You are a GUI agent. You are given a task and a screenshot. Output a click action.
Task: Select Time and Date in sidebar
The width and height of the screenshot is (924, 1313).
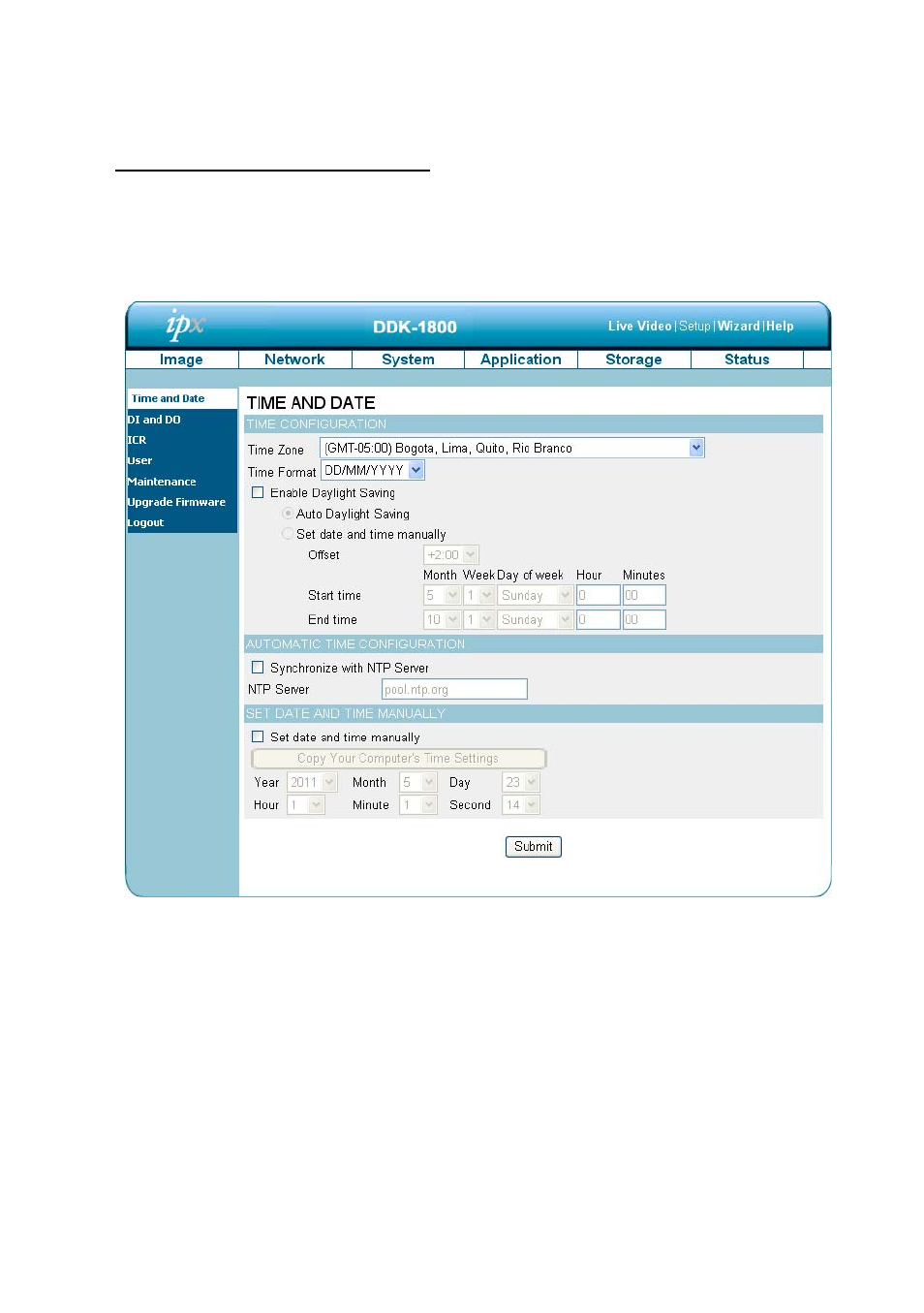pyautogui.click(x=182, y=398)
